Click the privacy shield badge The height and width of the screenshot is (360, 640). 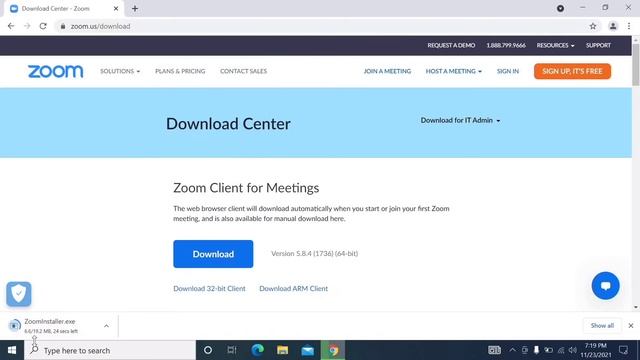coord(19,294)
